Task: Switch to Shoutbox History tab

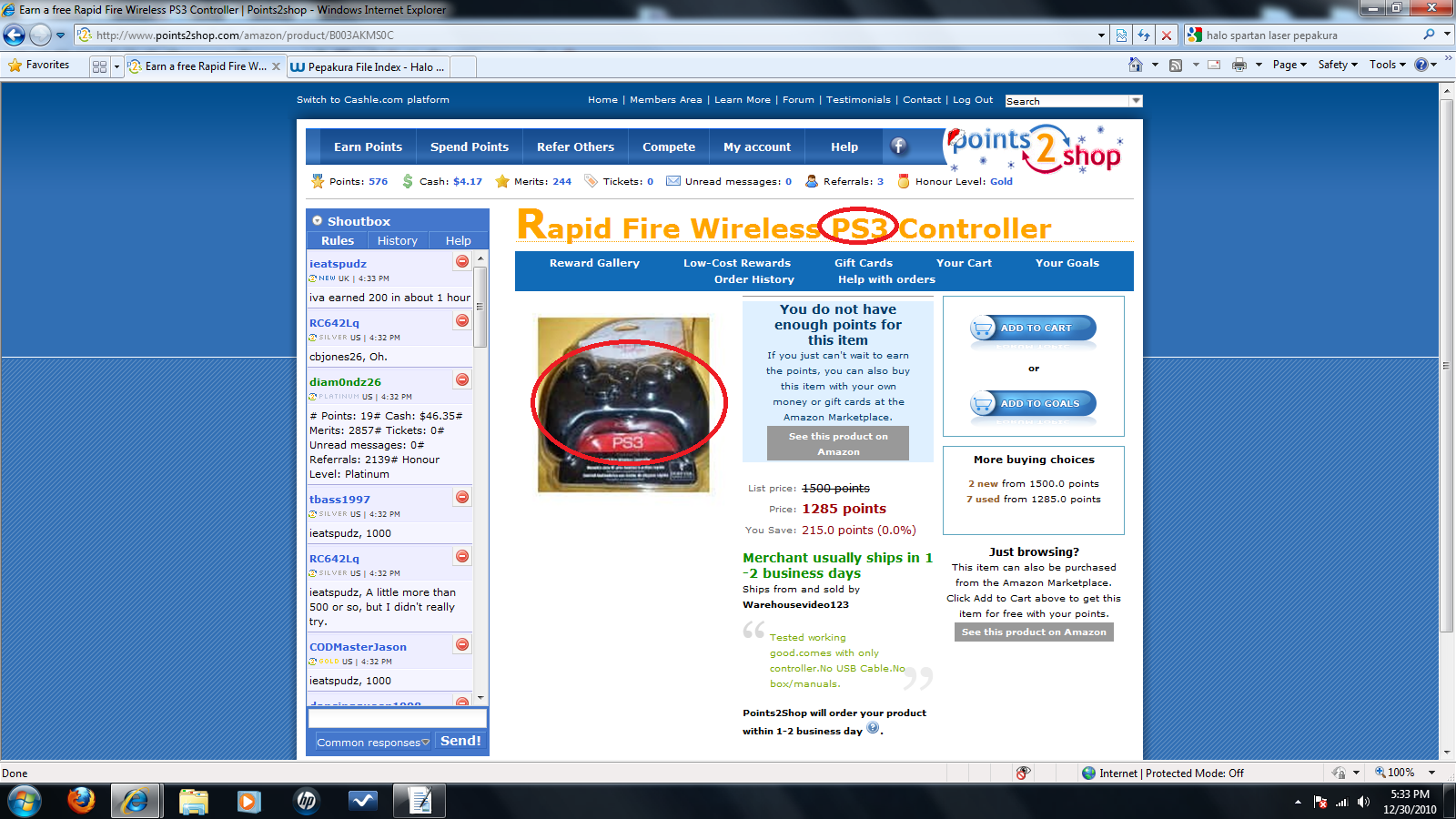Action: coord(397,240)
